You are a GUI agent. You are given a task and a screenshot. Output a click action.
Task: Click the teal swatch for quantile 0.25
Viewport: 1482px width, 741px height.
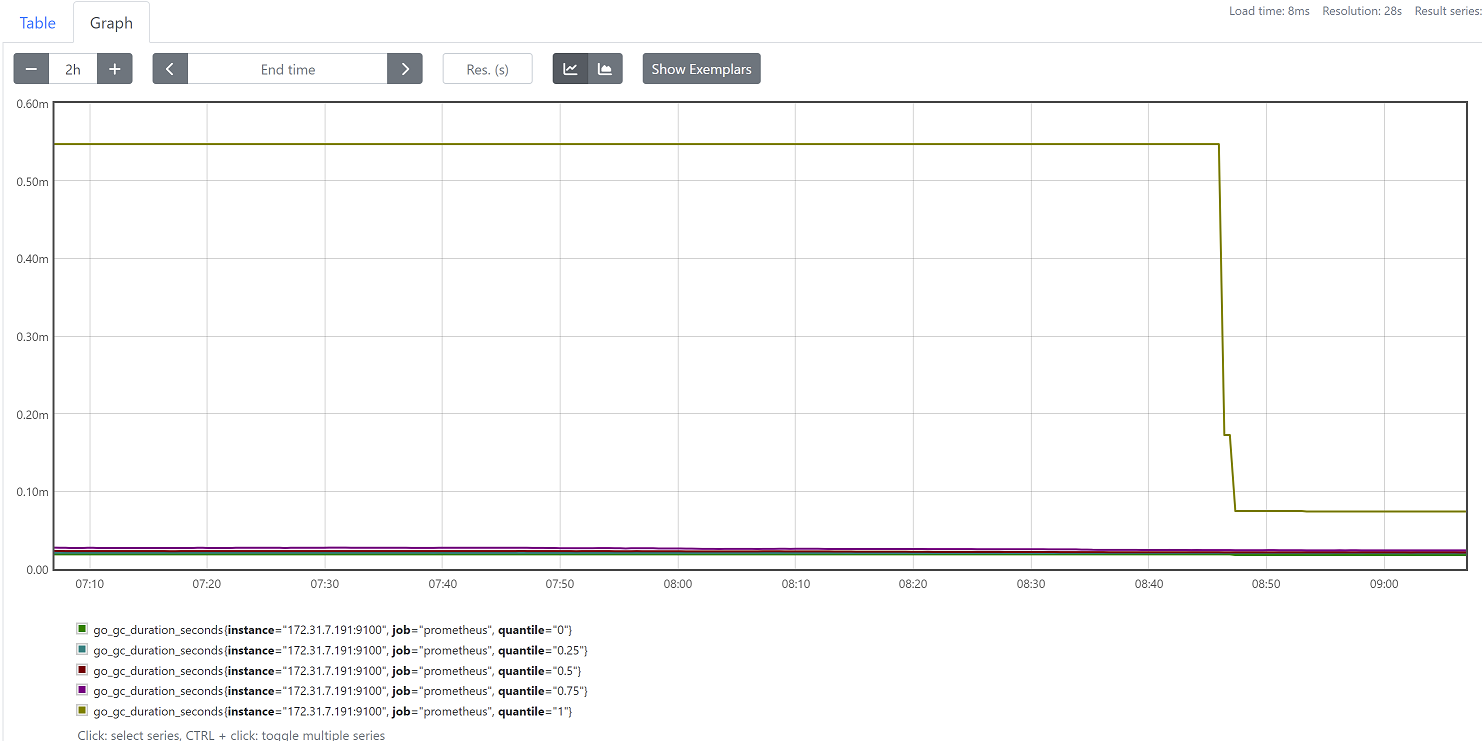click(x=83, y=650)
